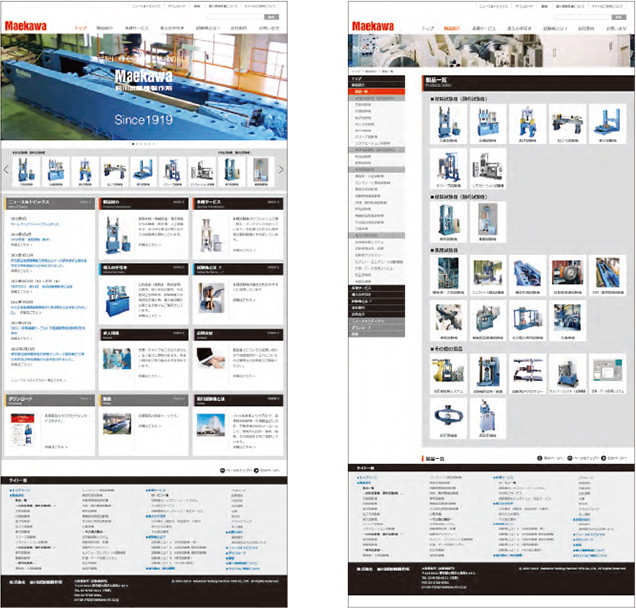Click the ニュース&トピックス panel header
The height and width of the screenshot is (608, 636).
(x=49, y=203)
